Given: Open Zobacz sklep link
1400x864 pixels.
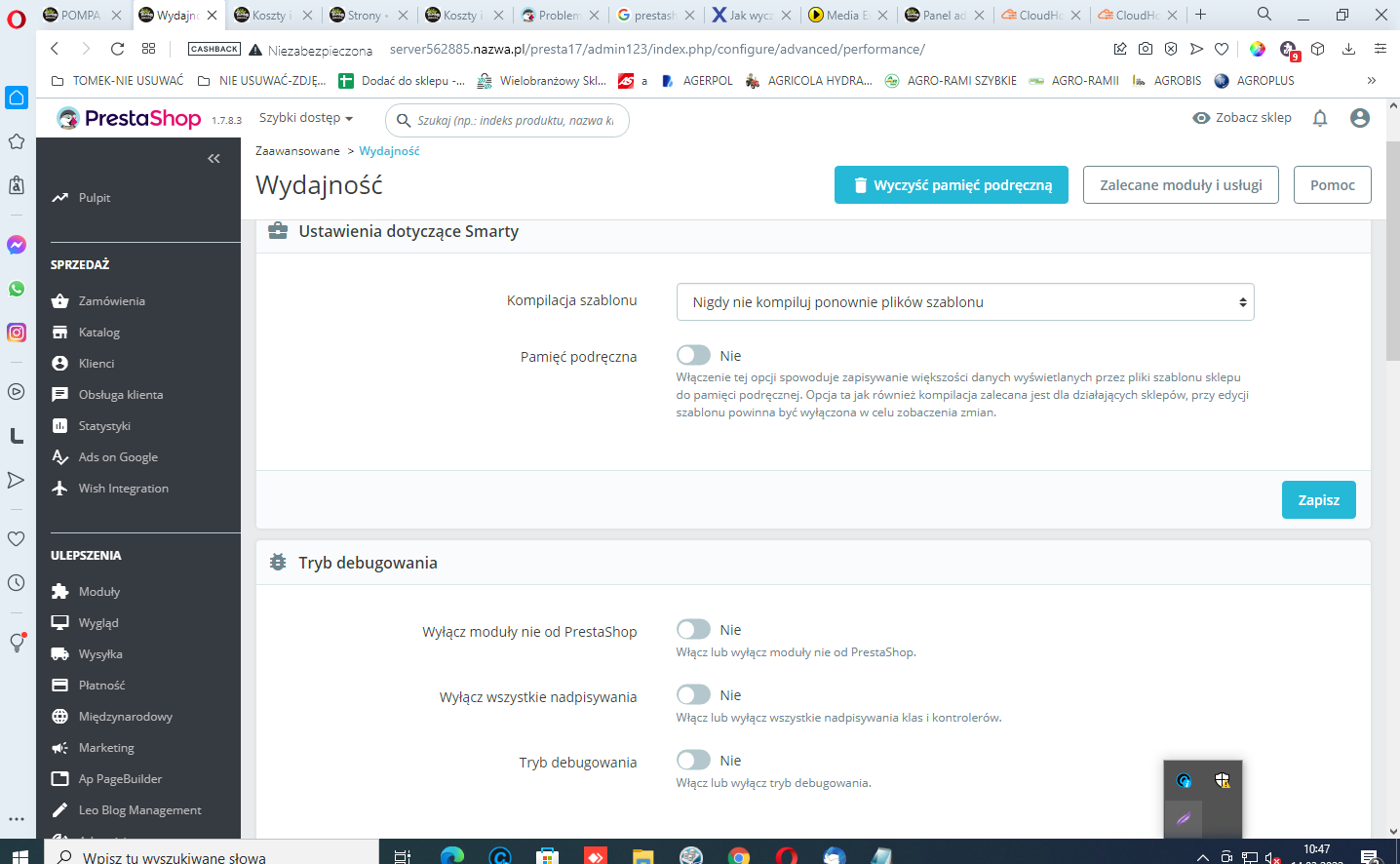Looking at the screenshot, I should 1242,118.
